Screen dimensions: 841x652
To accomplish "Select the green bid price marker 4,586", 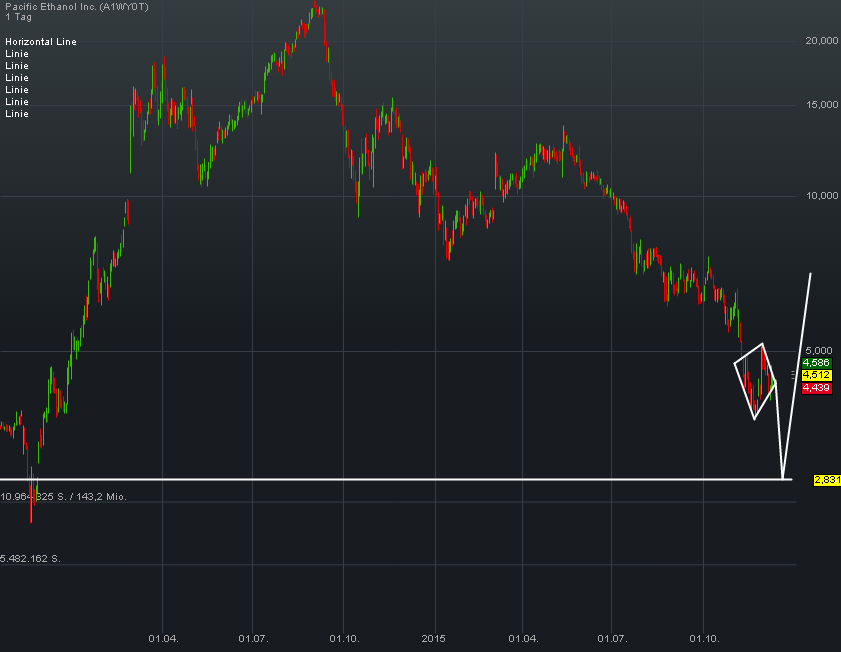I will [x=818, y=363].
